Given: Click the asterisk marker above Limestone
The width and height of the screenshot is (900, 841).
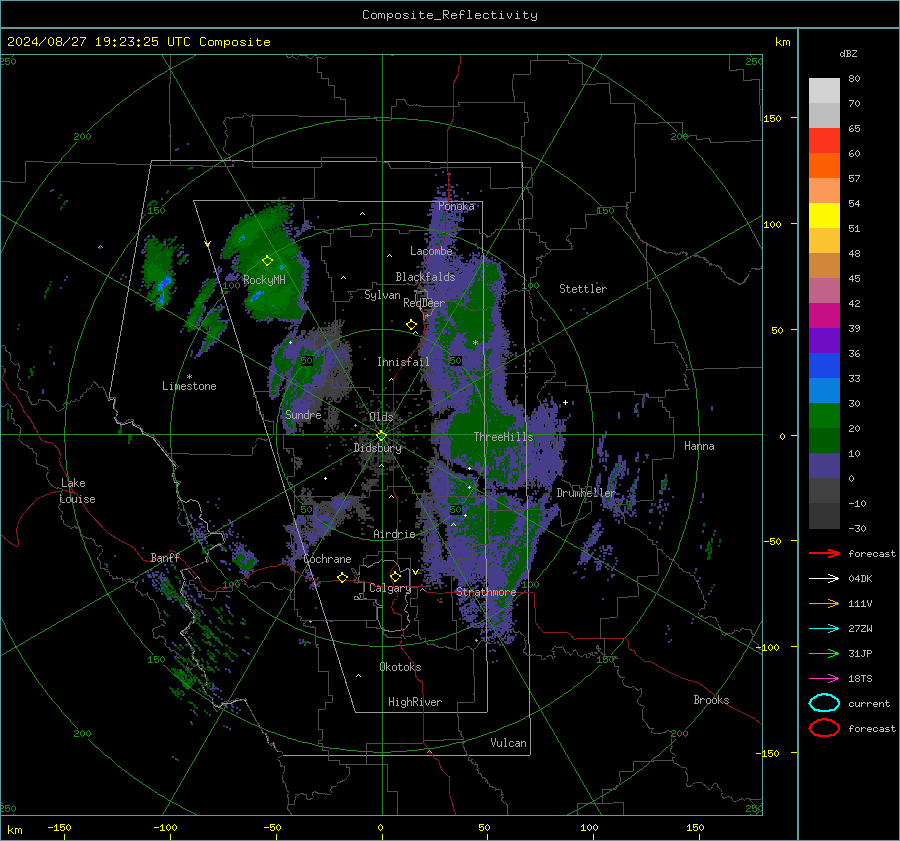Looking at the screenshot, I should coord(189,377).
